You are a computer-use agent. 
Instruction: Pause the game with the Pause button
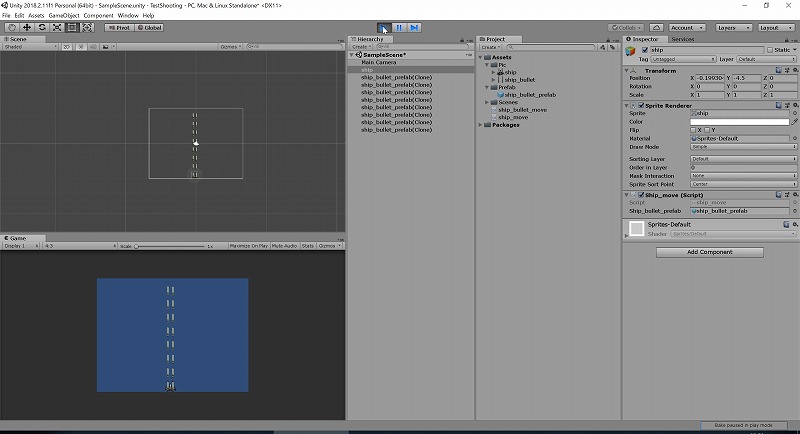click(x=399, y=28)
